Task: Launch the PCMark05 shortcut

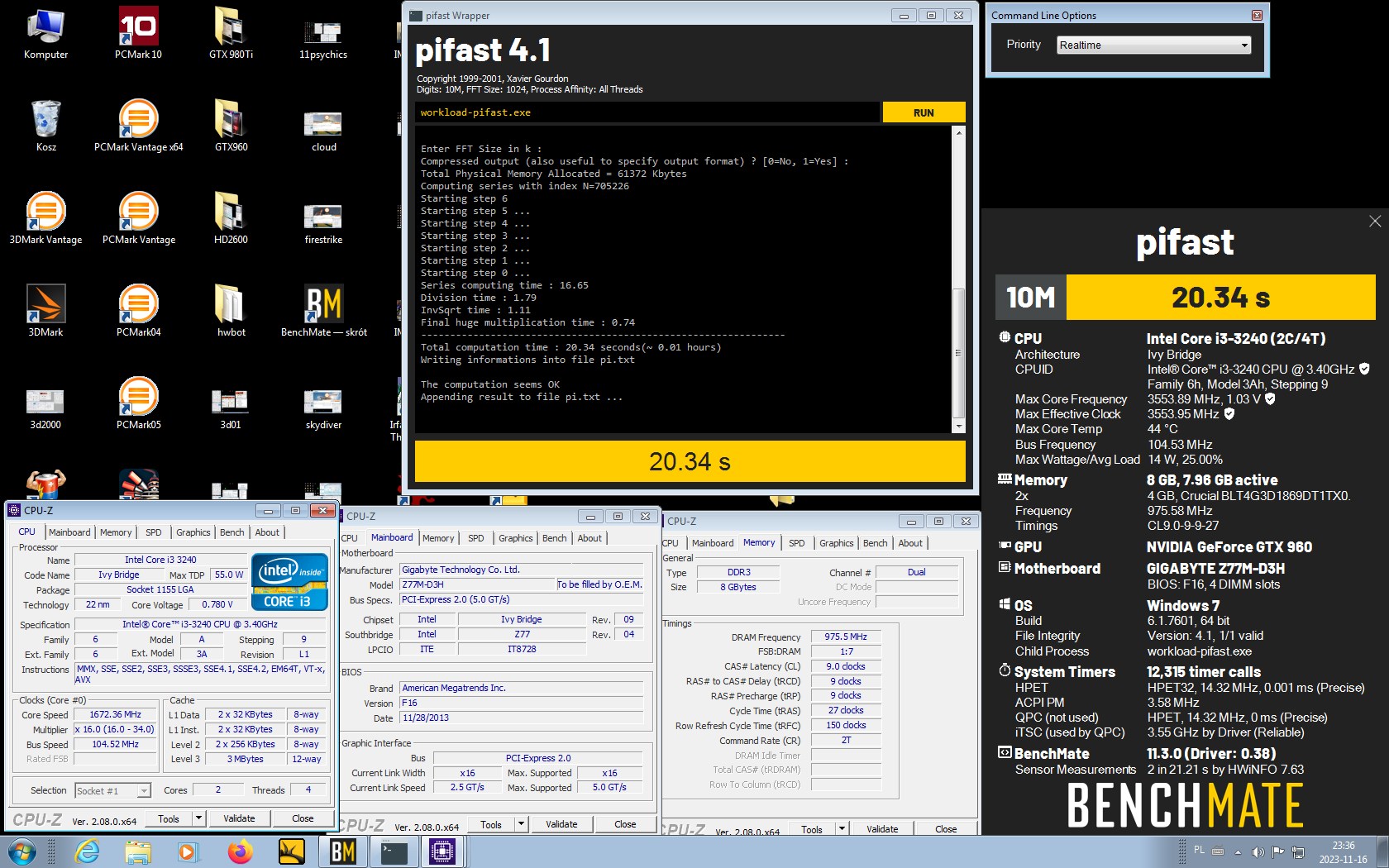Action: click(x=138, y=403)
